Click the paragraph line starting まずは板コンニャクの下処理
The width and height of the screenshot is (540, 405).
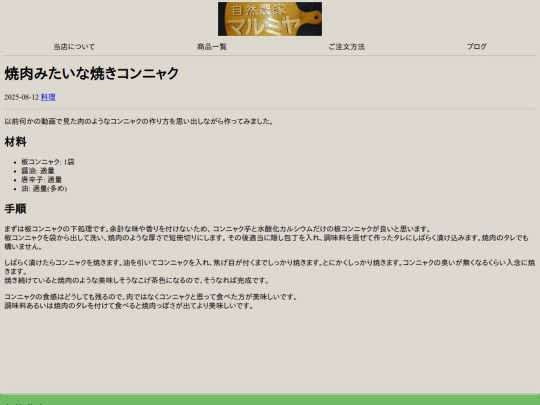coord(218,229)
